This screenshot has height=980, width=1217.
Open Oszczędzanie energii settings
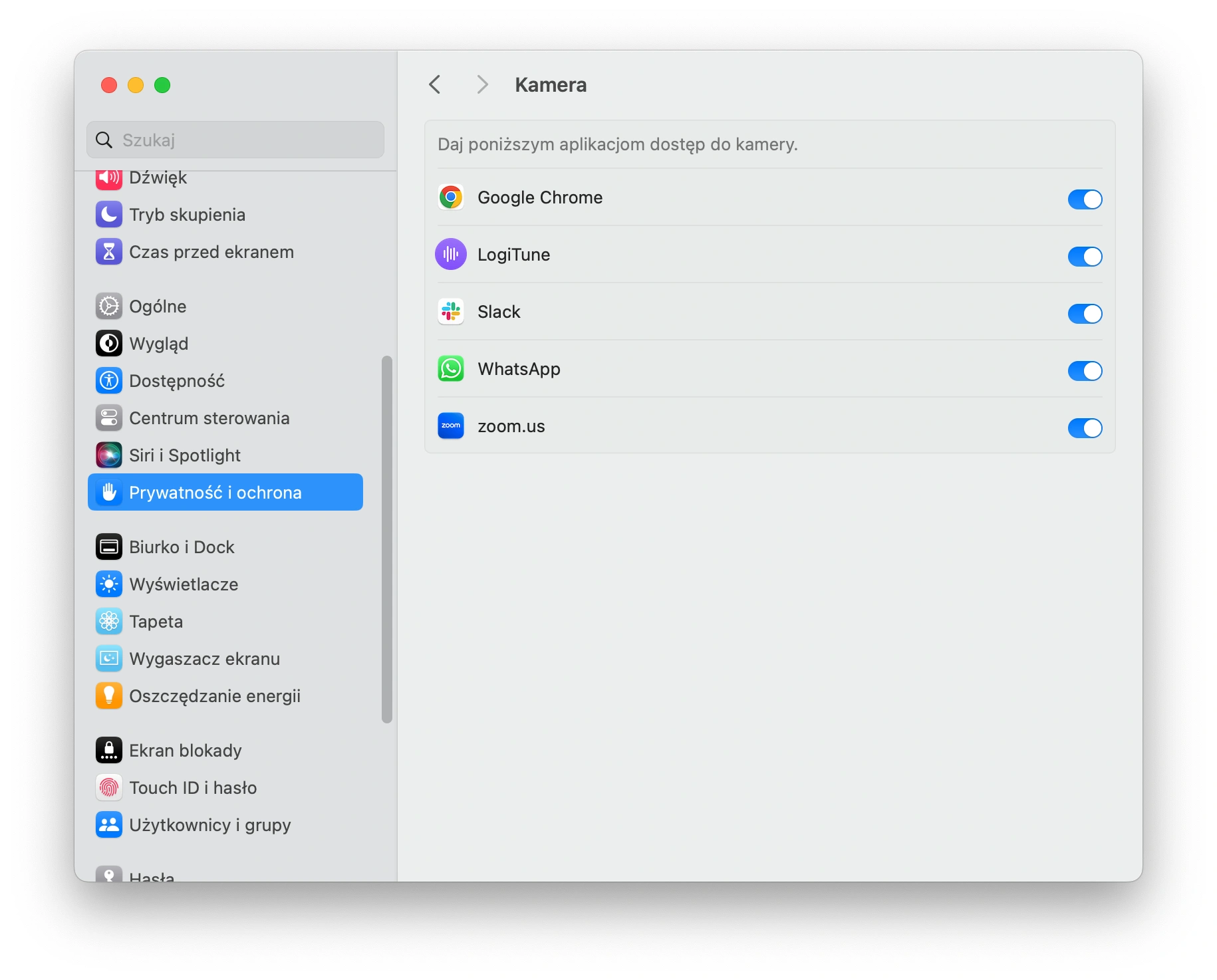point(225,696)
